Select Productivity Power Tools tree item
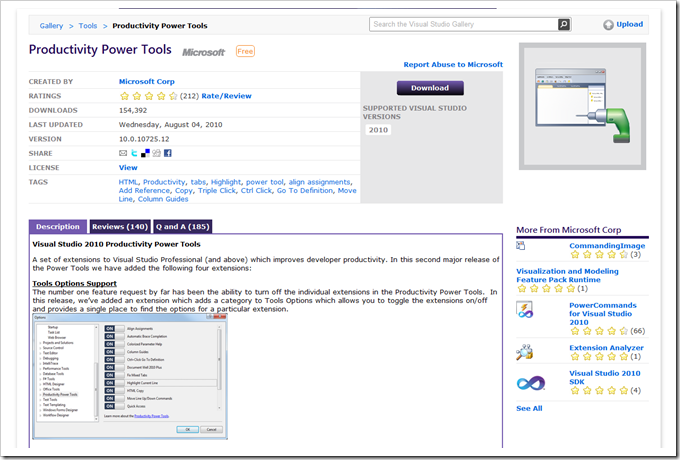 coord(60,395)
